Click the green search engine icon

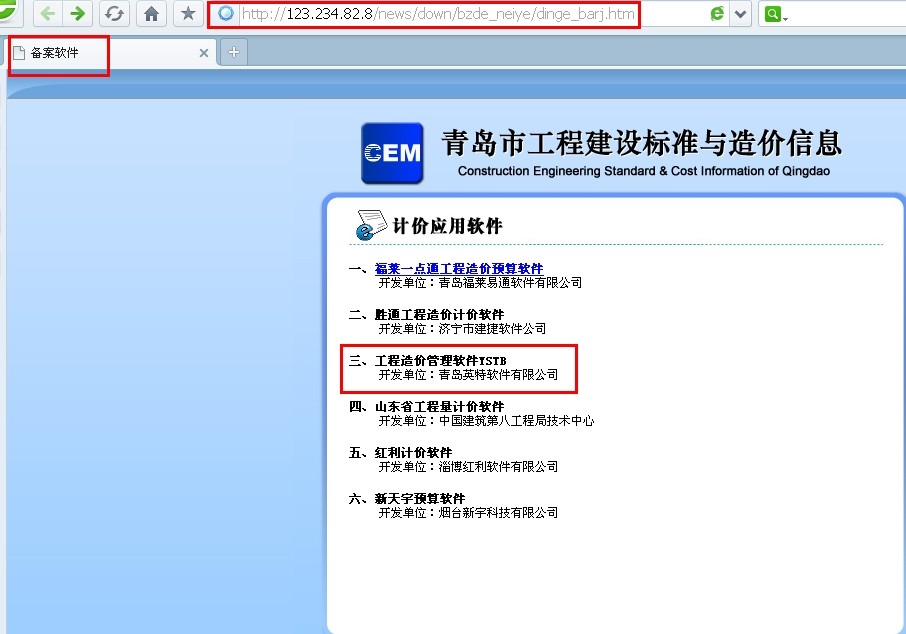pos(772,14)
